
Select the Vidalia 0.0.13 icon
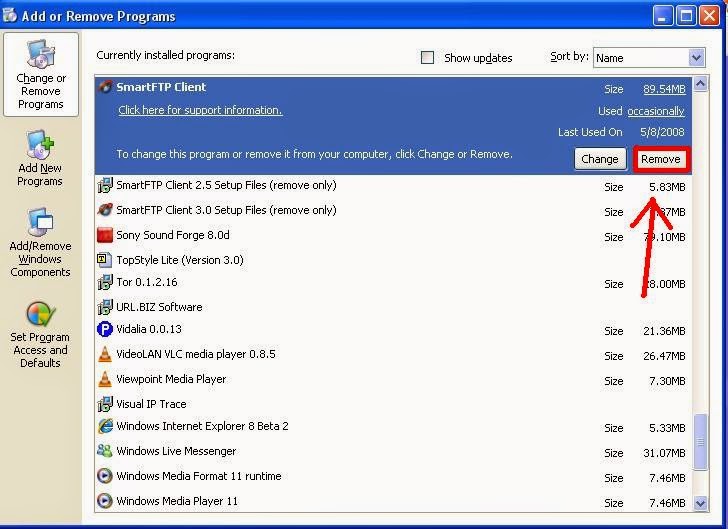pos(105,329)
